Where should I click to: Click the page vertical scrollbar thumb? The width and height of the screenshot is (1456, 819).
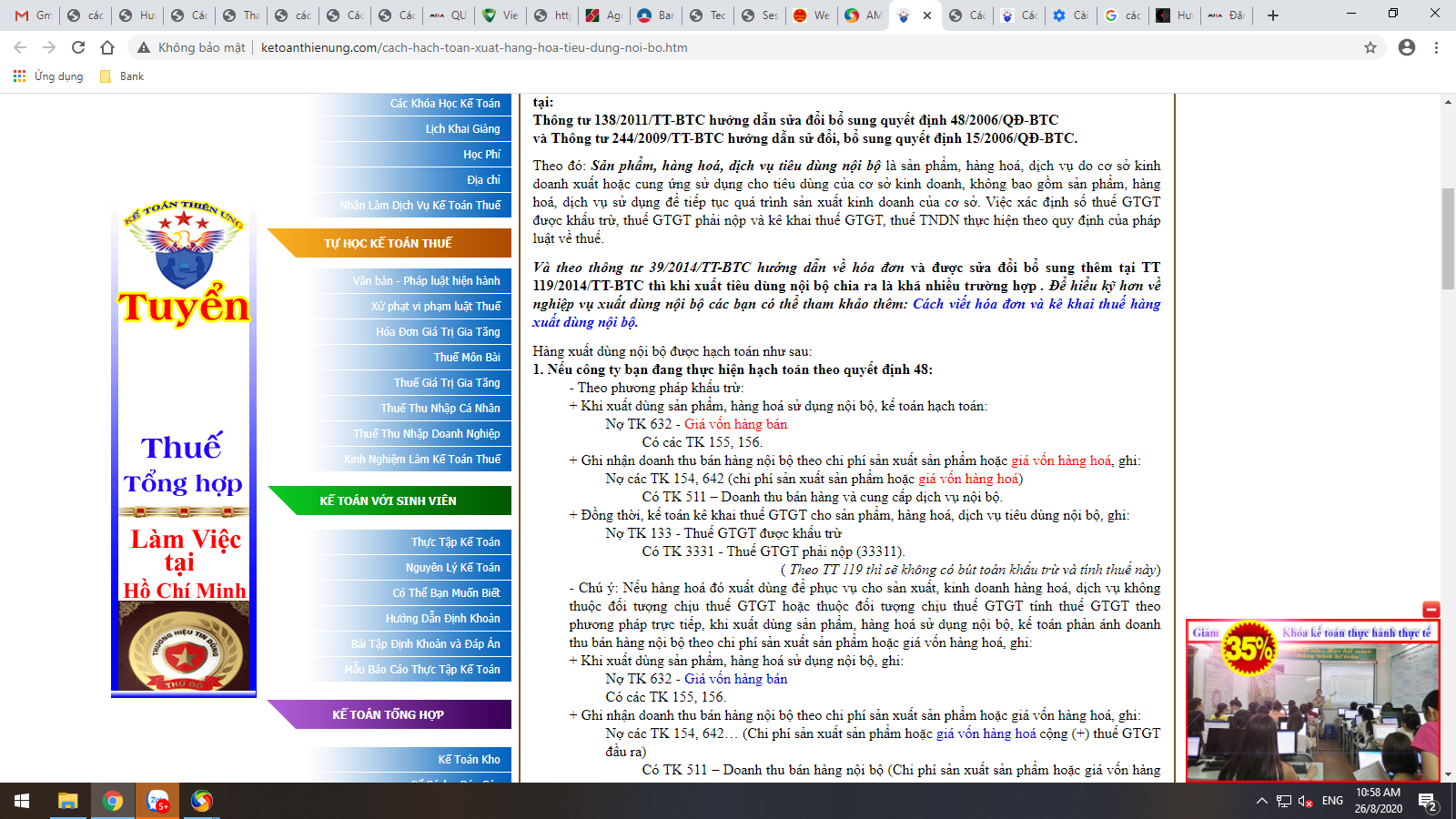[x=1448, y=238]
